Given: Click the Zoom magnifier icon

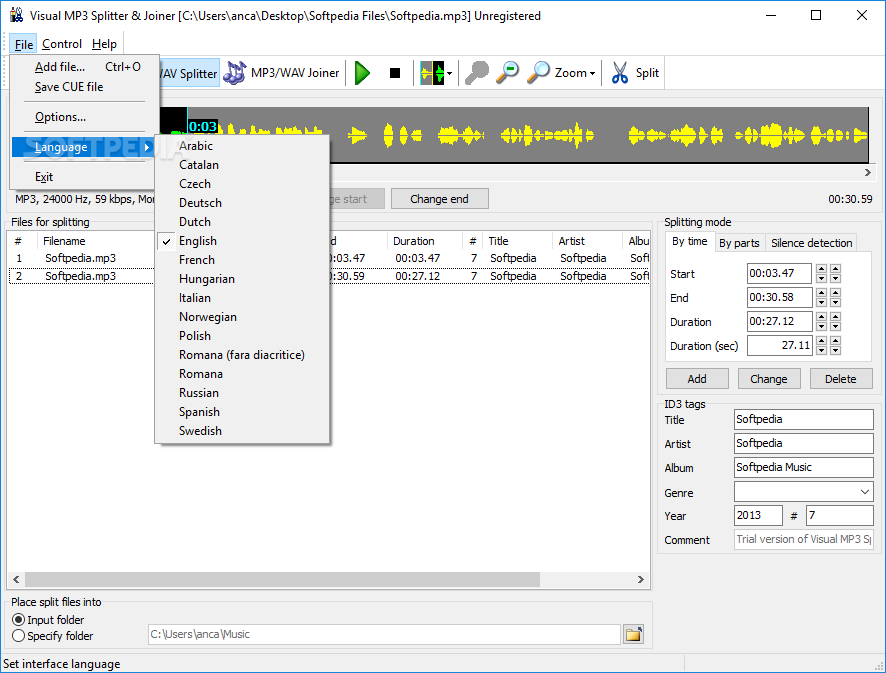Looking at the screenshot, I should click(538, 73).
